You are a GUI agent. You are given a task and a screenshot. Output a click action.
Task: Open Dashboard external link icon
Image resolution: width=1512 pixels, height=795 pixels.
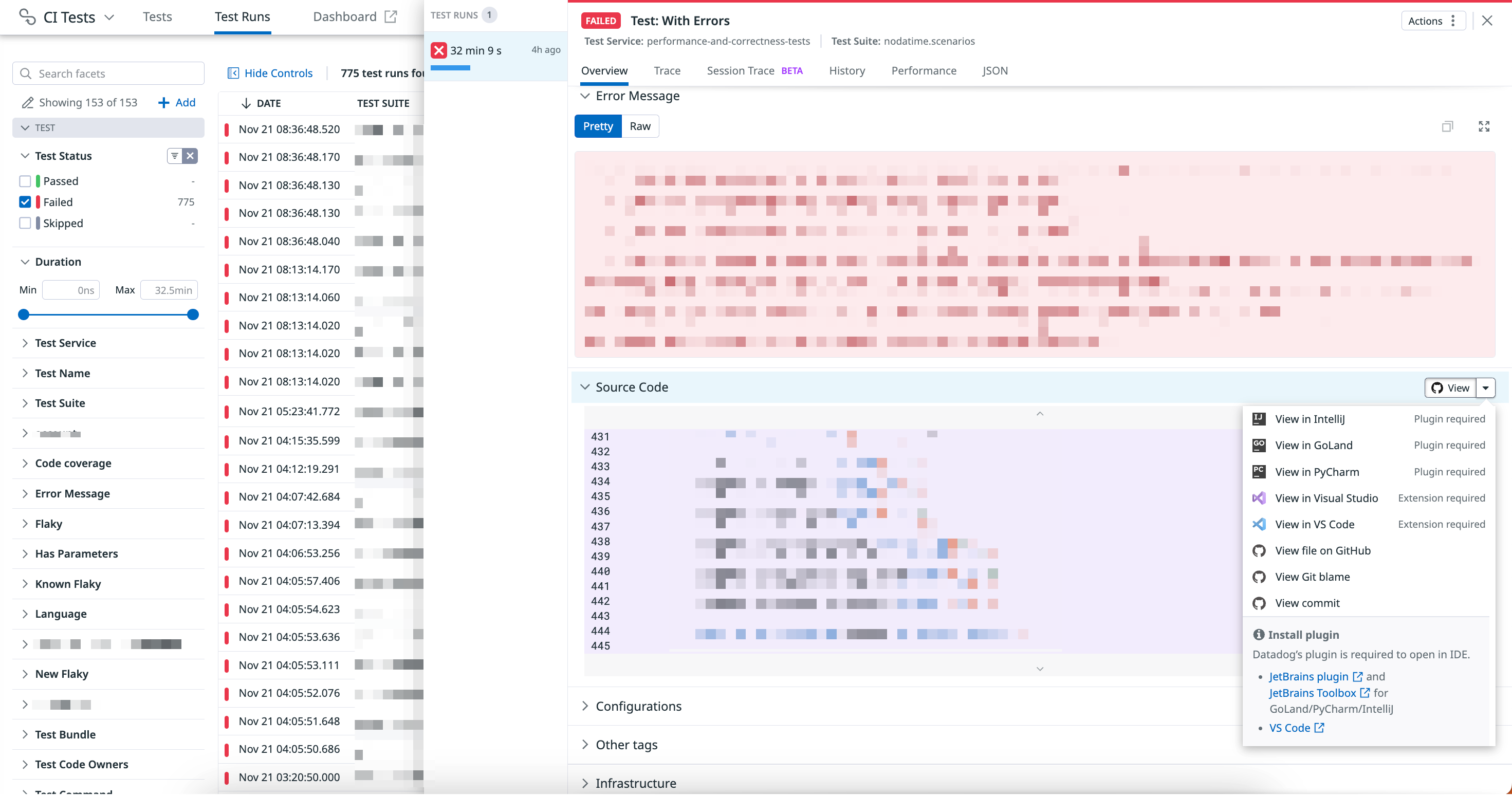pos(391,16)
